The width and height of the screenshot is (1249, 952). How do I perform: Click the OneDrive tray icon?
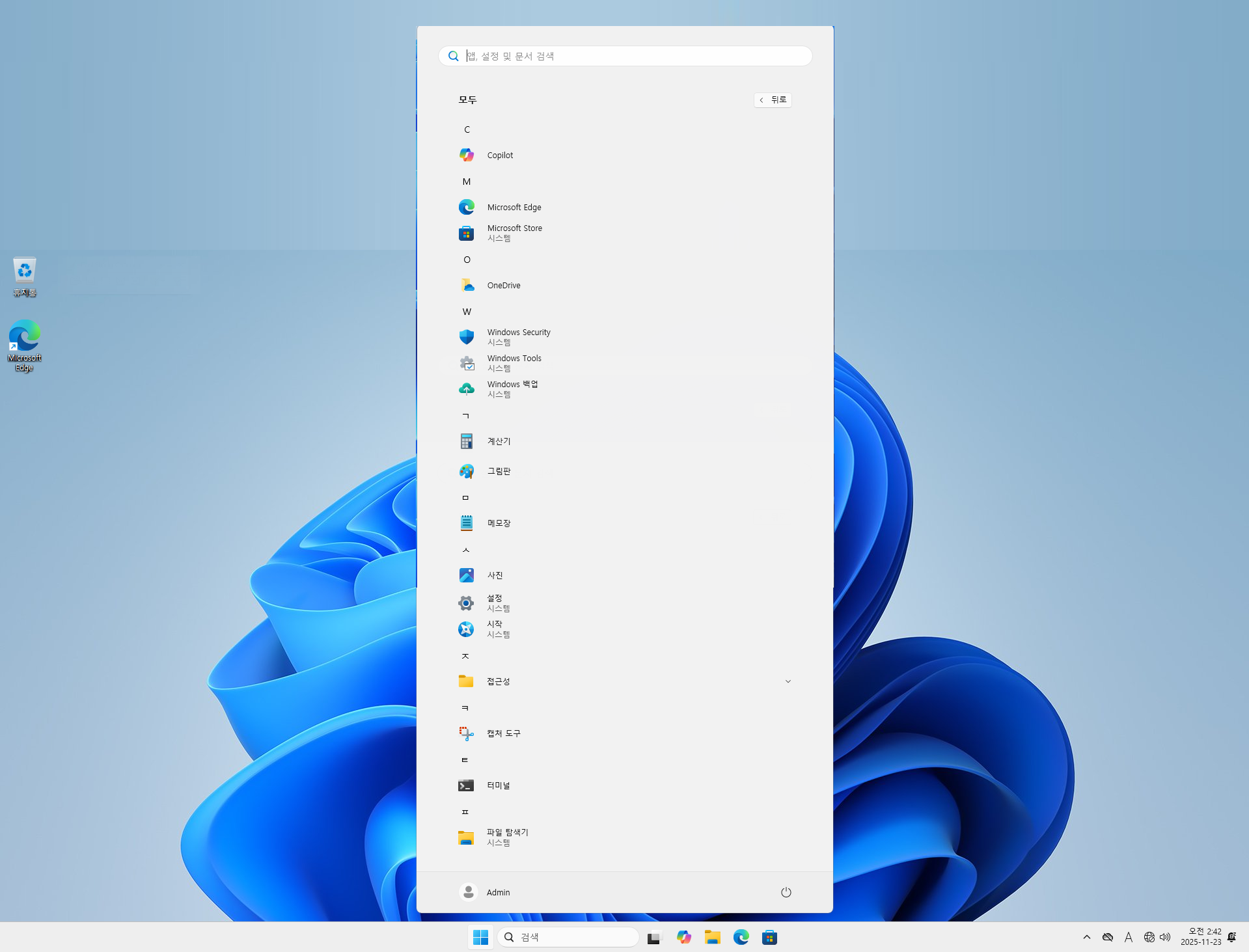click(x=1108, y=937)
